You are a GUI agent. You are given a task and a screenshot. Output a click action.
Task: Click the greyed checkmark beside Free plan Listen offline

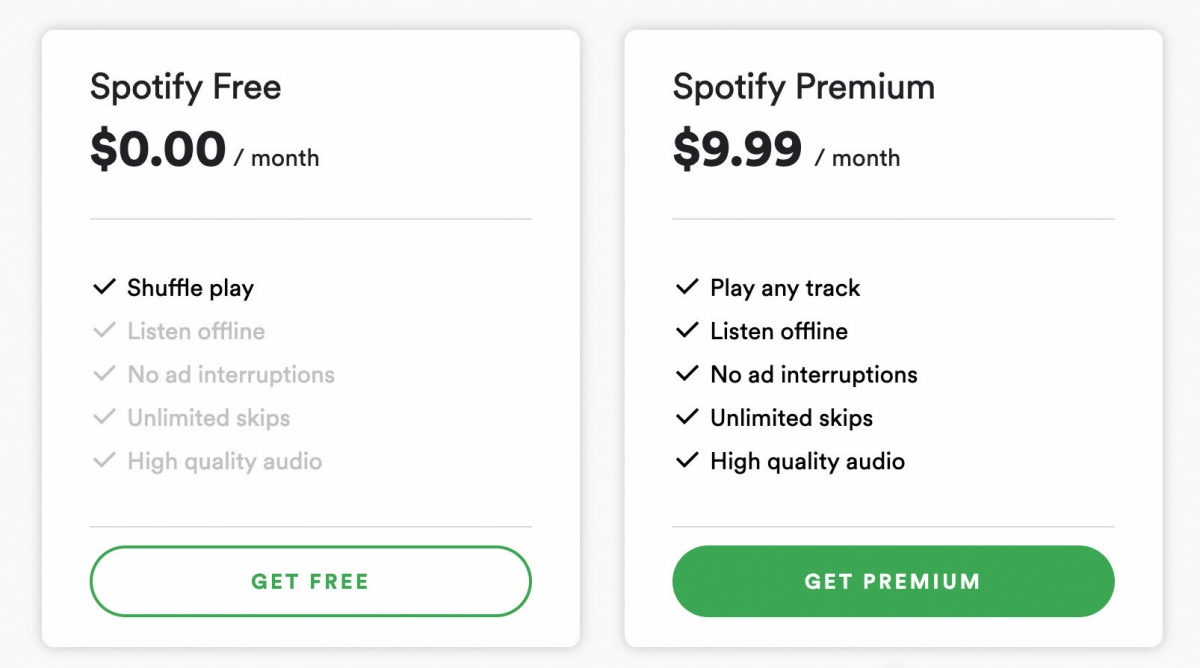(104, 331)
